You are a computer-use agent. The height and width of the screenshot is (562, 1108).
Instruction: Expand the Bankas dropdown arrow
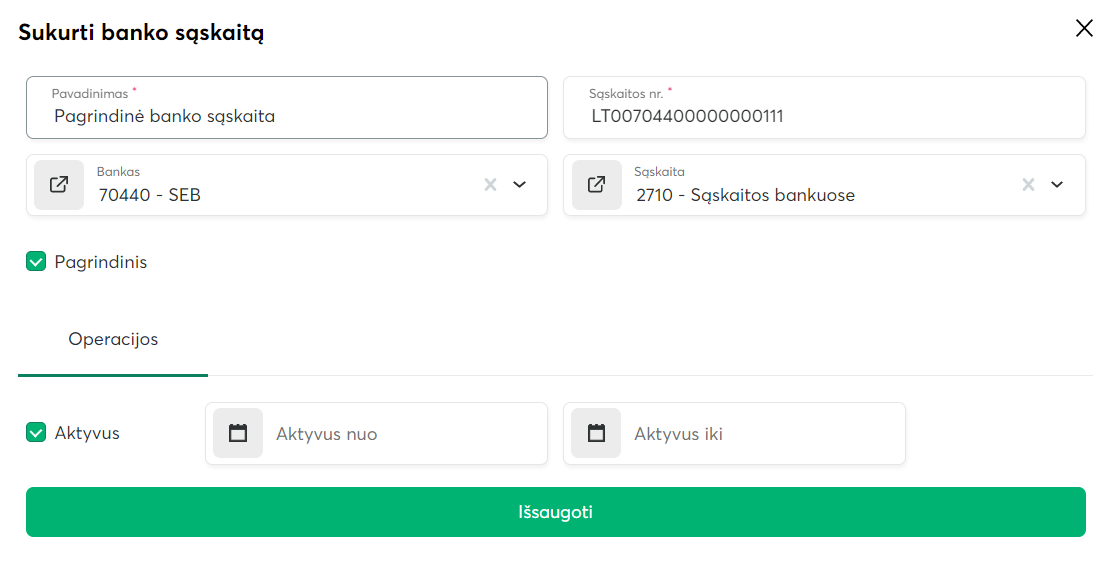pyautogui.click(x=519, y=184)
